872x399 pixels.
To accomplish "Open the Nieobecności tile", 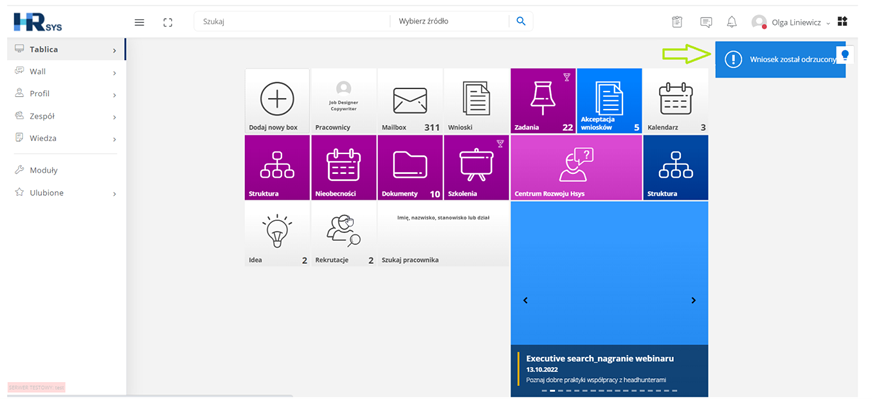I will click(x=343, y=168).
